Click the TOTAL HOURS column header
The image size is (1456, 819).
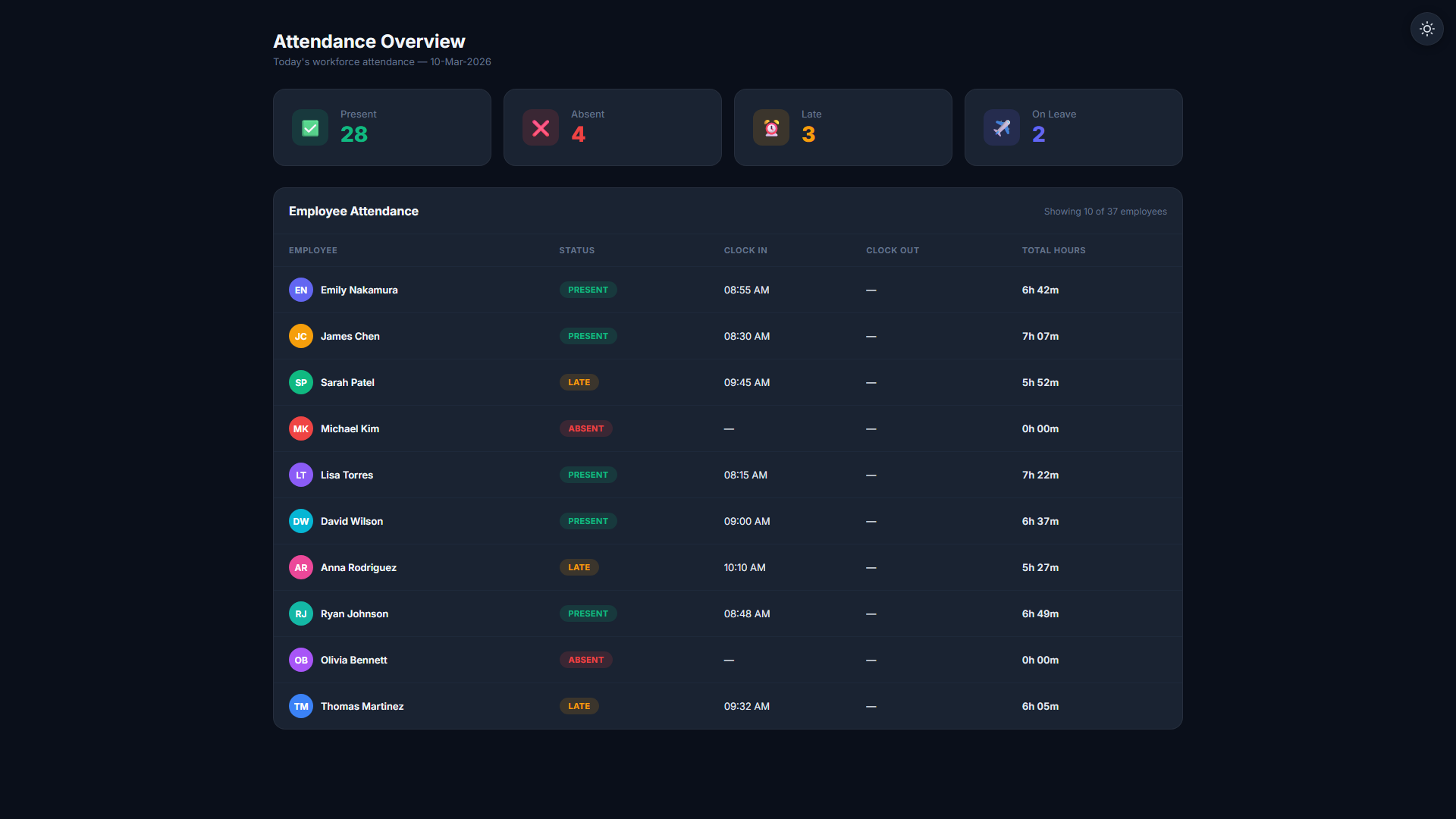tap(1054, 250)
